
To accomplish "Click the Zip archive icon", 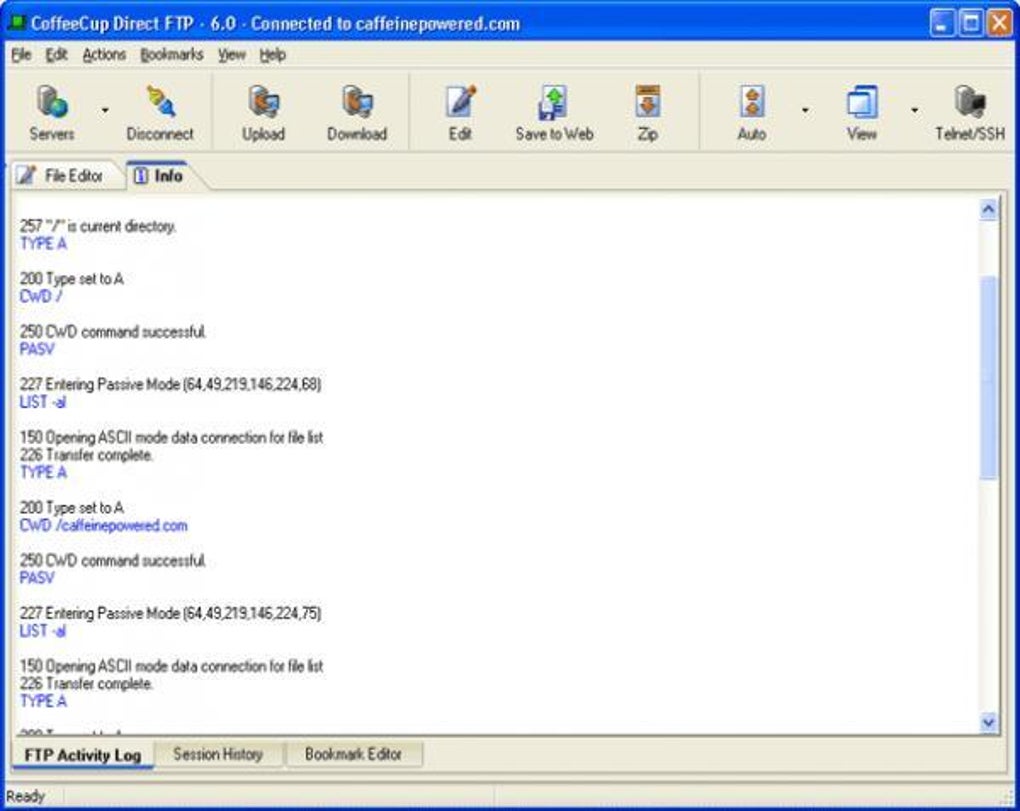I will coord(647,101).
